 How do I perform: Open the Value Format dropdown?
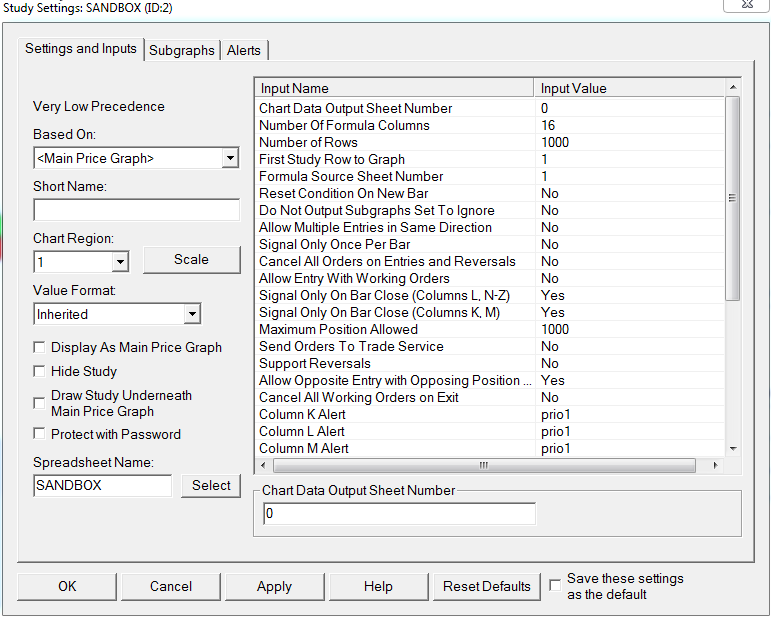192,314
